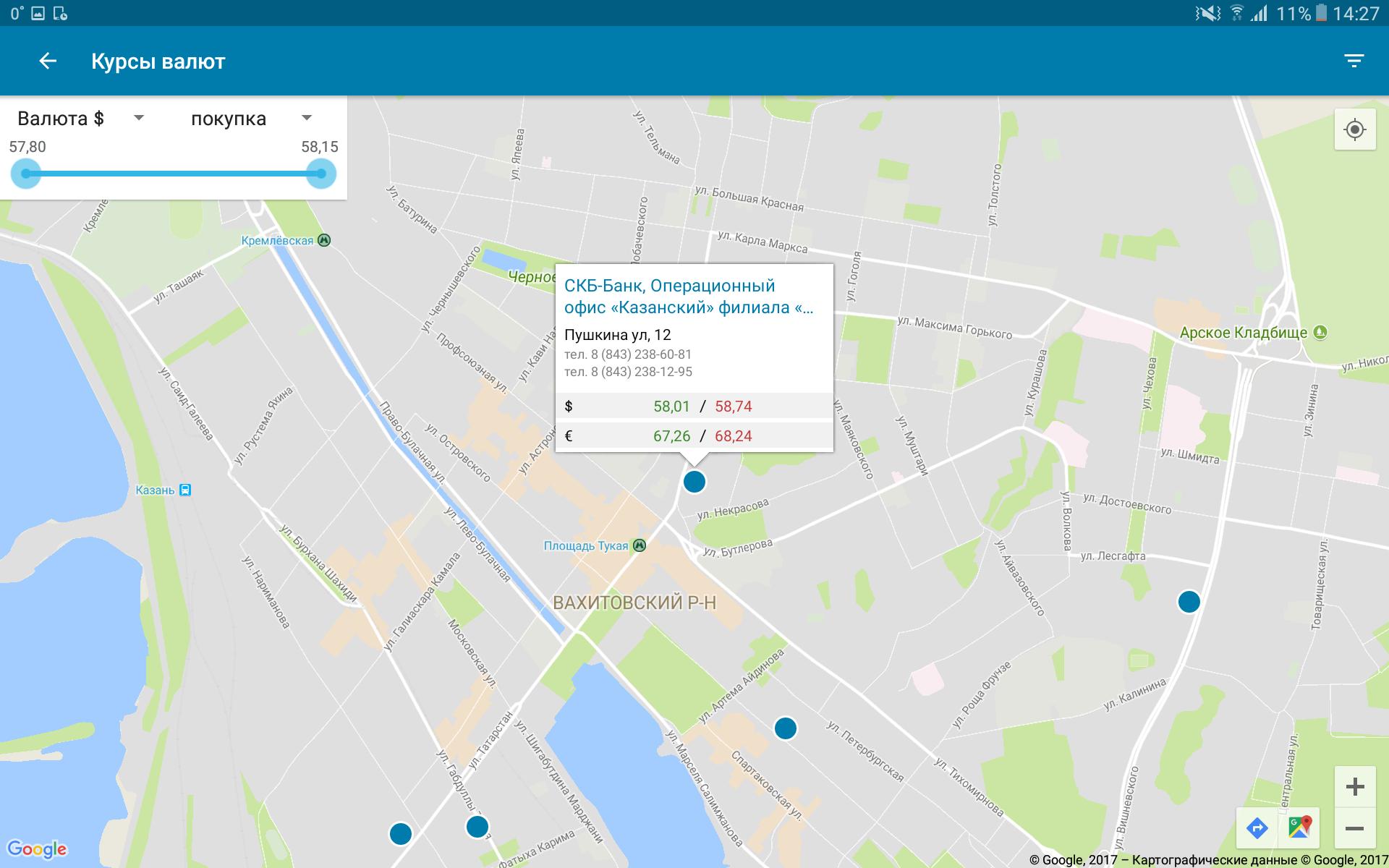Select the bank marker under the info popup

tap(694, 481)
